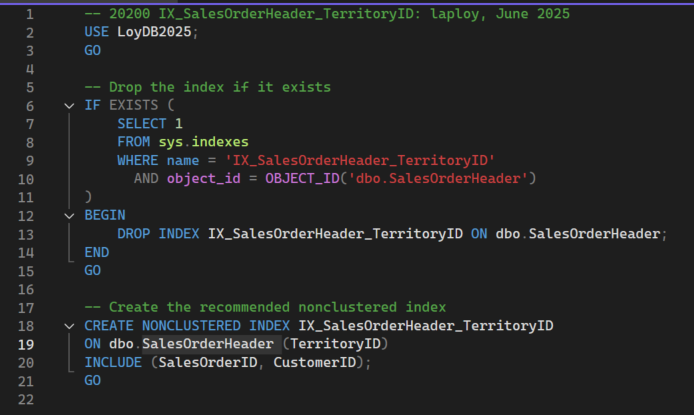Click the END keyword on line 14

point(97,252)
